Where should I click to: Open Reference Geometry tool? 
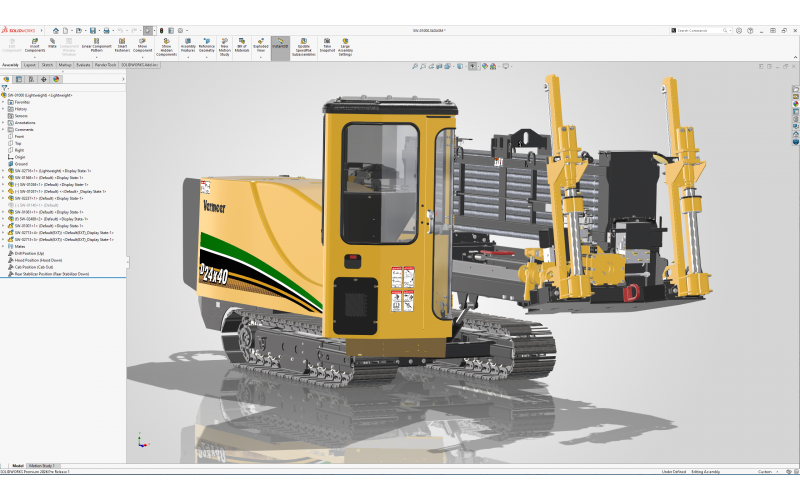(207, 45)
